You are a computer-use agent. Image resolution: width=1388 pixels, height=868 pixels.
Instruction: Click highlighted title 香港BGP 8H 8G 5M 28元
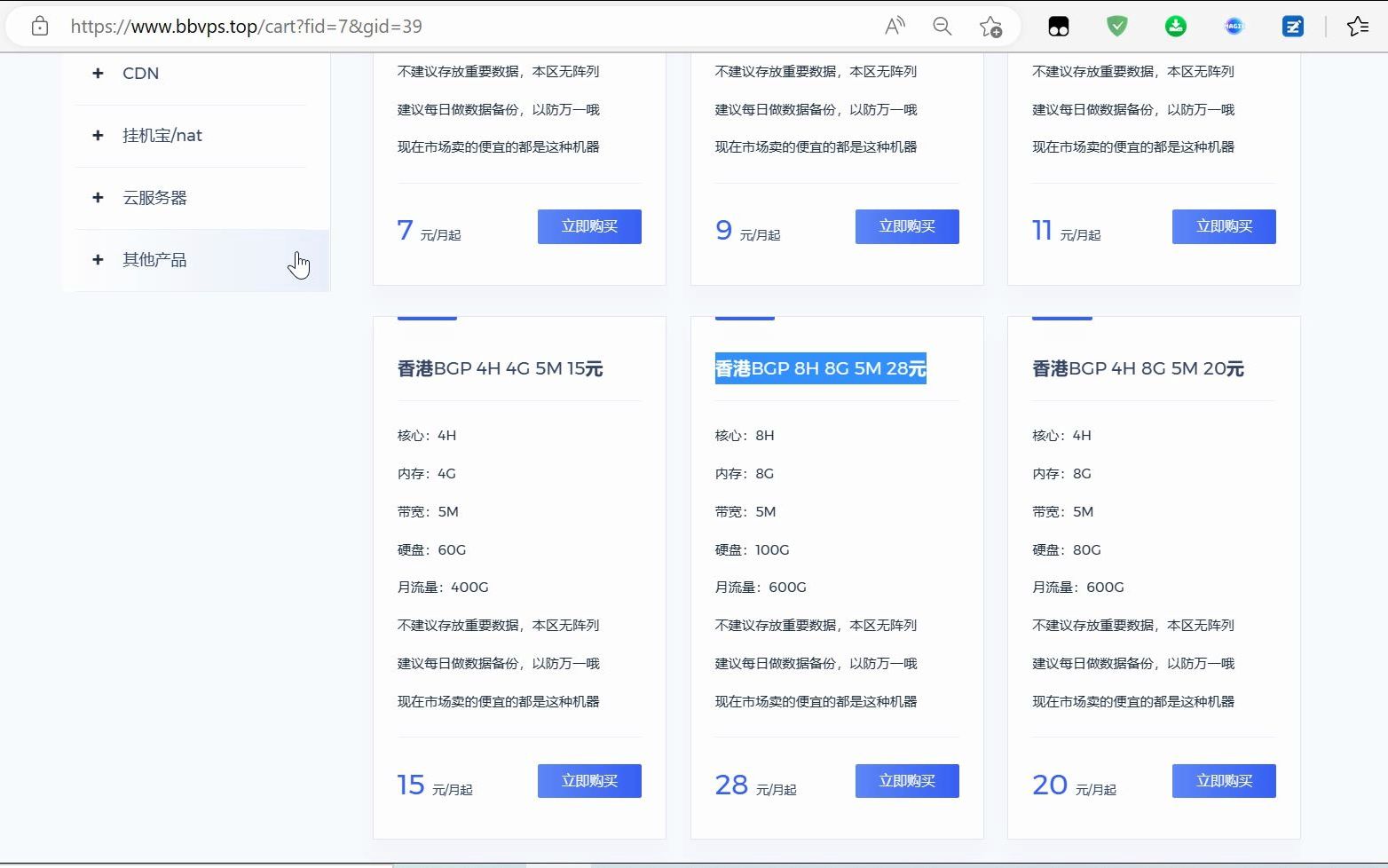[x=821, y=368]
